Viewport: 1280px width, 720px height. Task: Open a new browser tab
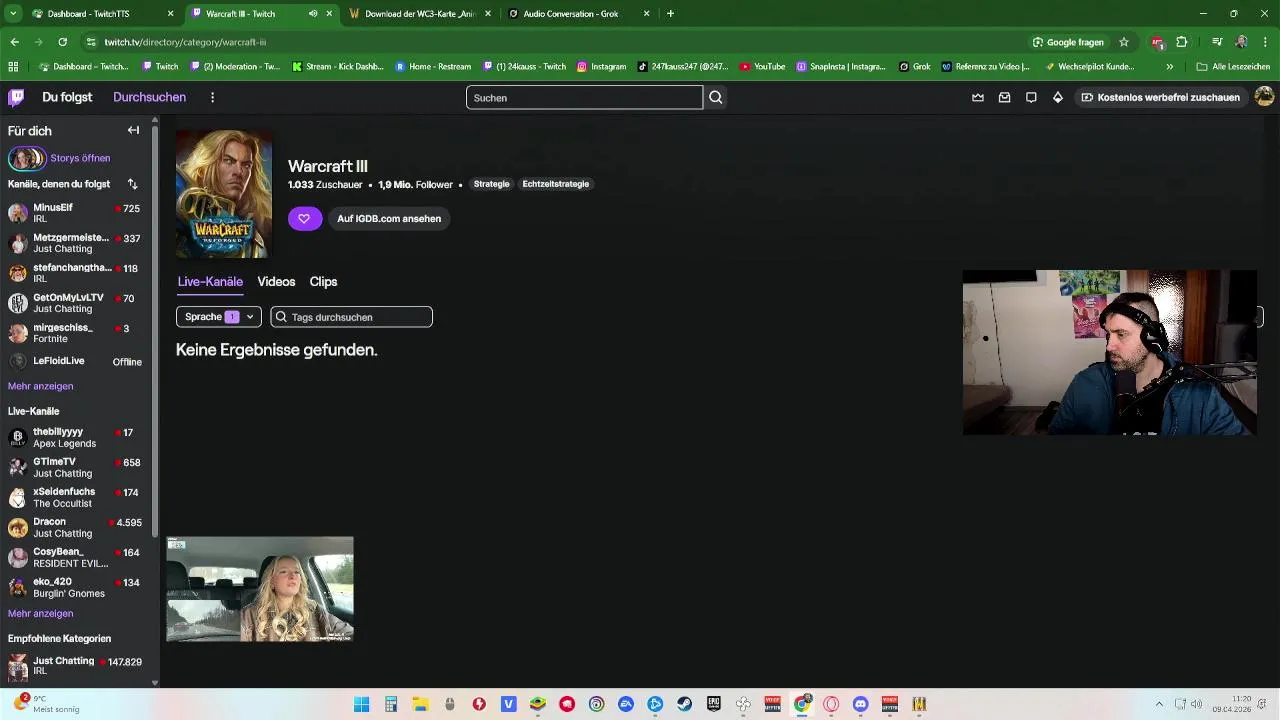(x=670, y=14)
